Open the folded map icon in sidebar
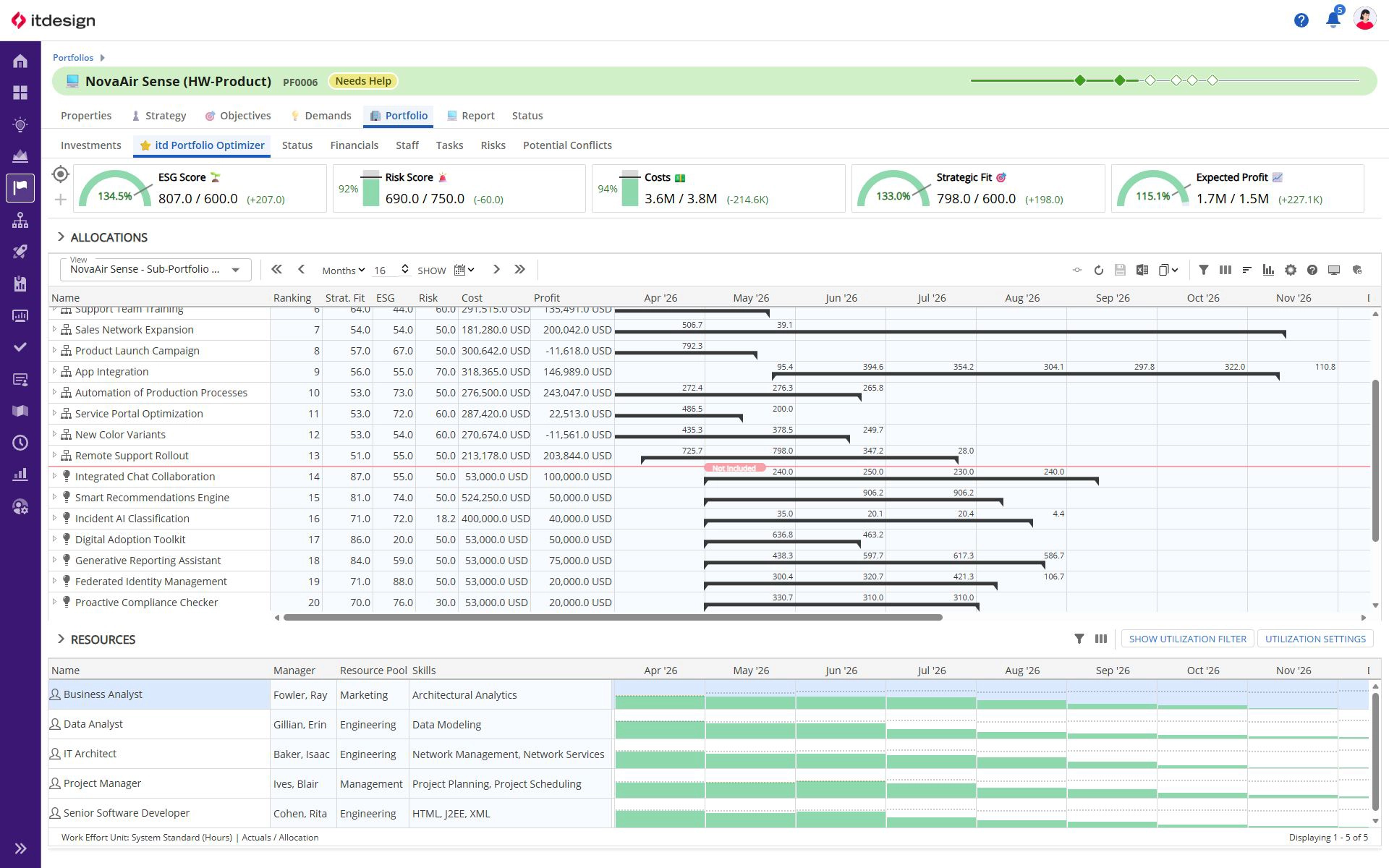Screen dimensions: 1389x868 (20, 411)
